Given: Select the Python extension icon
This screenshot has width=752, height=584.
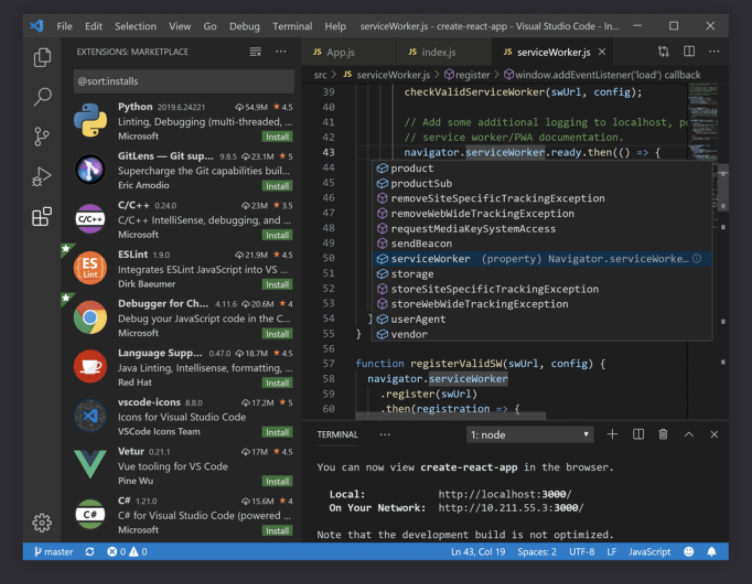Looking at the screenshot, I should (x=90, y=120).
